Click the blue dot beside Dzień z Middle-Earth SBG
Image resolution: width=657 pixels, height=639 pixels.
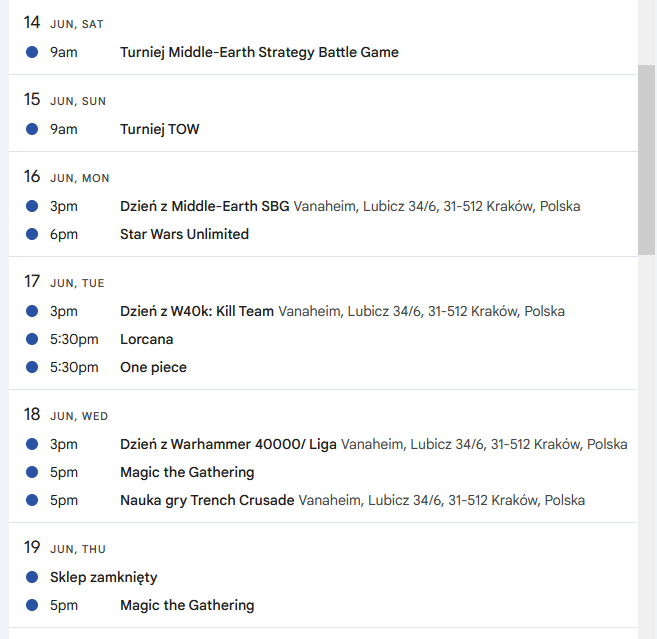32,206
